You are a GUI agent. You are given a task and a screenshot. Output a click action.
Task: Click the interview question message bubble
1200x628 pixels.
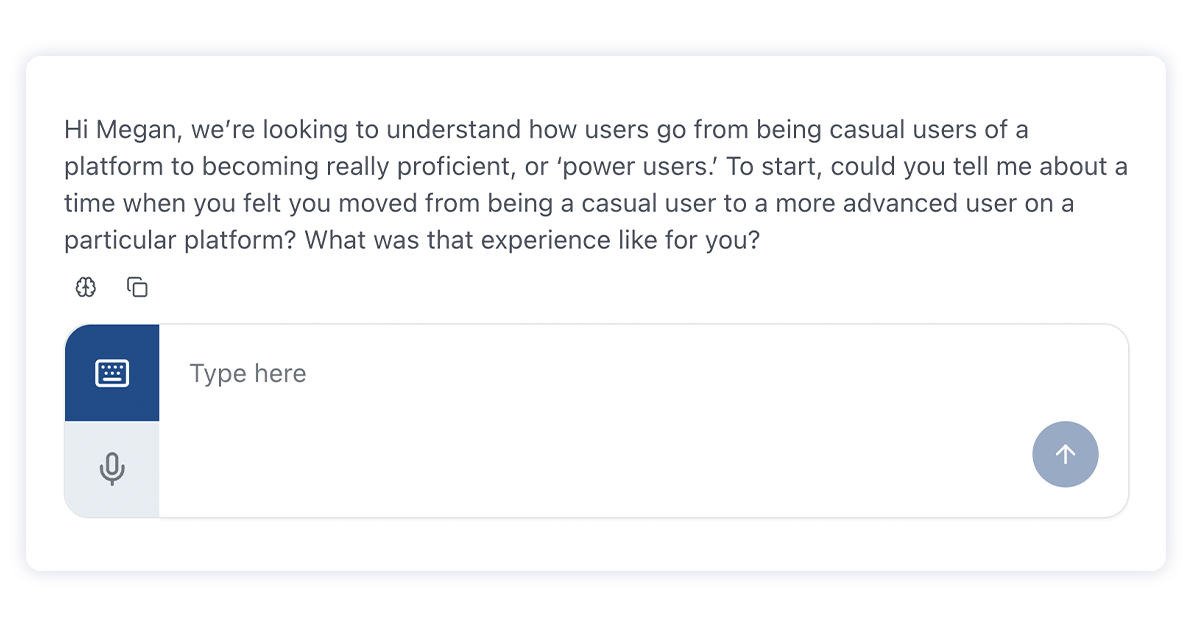coord(595,184)
